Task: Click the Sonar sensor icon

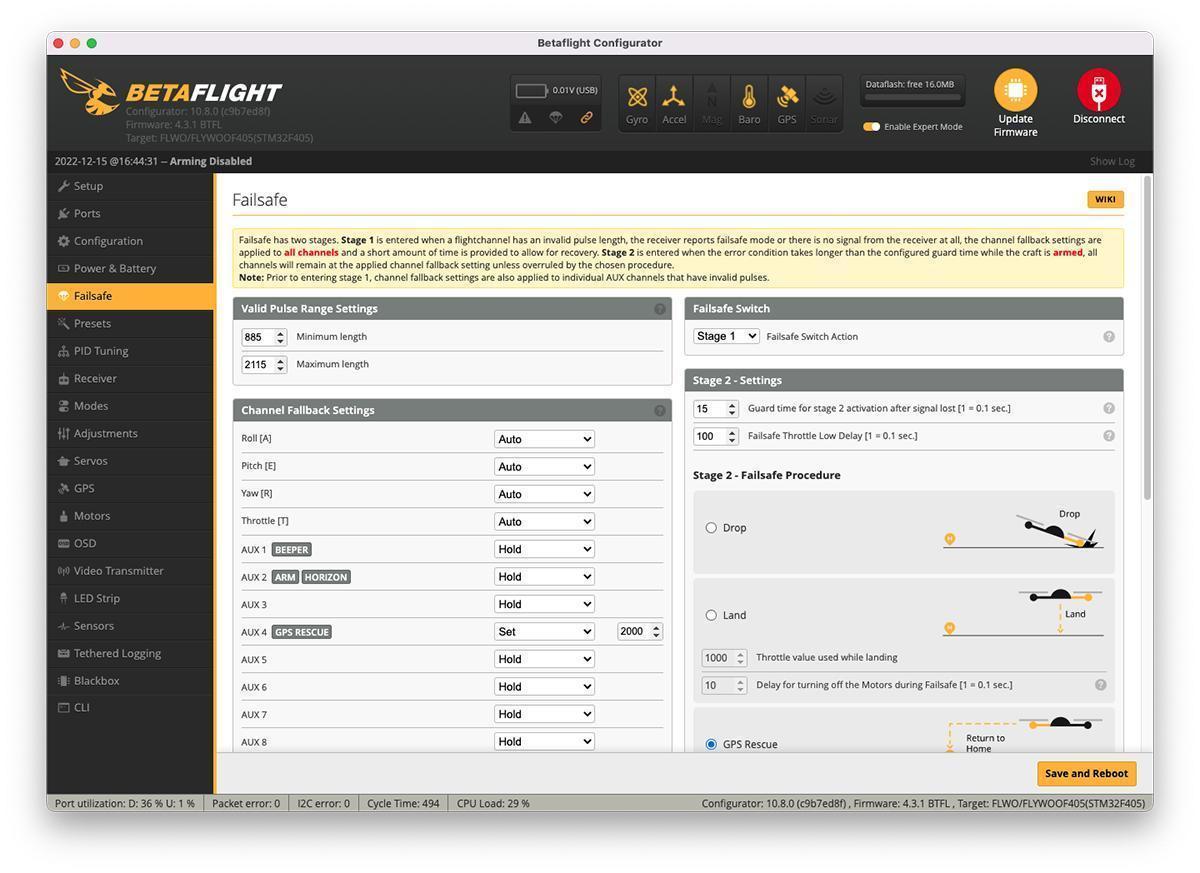Action: pos(824,97)
